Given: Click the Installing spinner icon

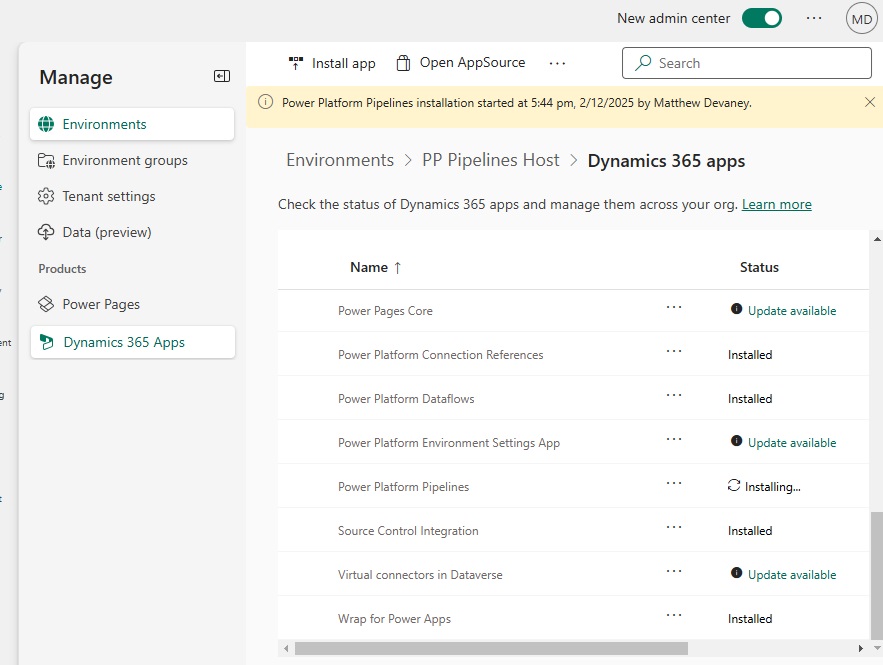Looking at the screenshot, I should click(x=734, y=485).
